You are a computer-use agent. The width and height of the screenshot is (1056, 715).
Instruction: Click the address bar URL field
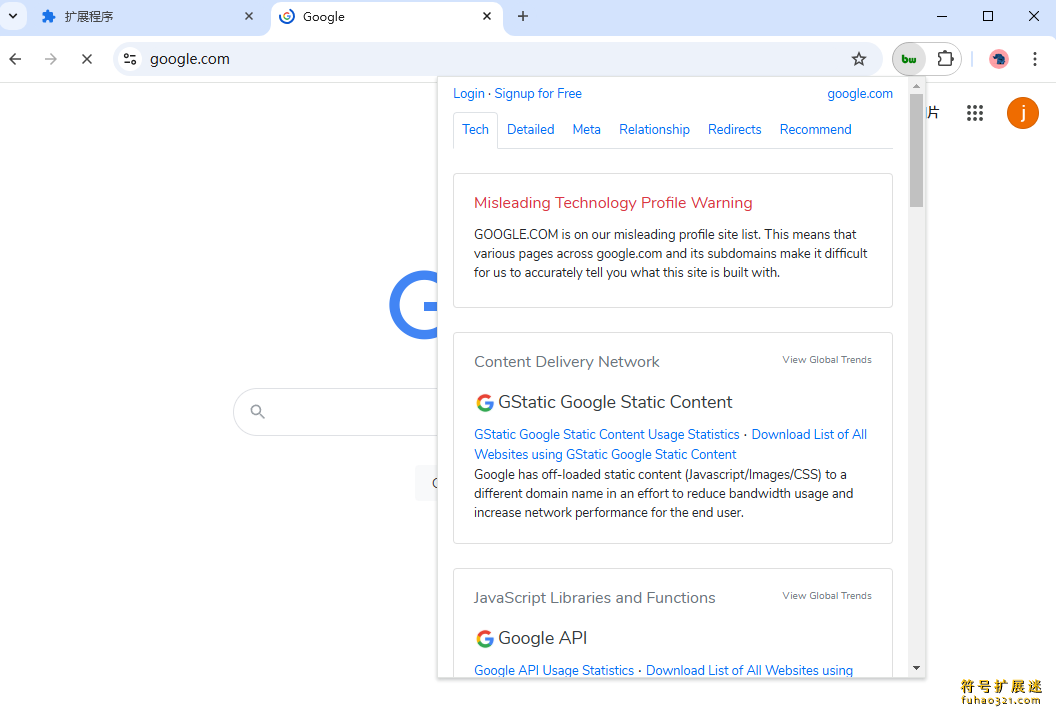pos(498,59)
